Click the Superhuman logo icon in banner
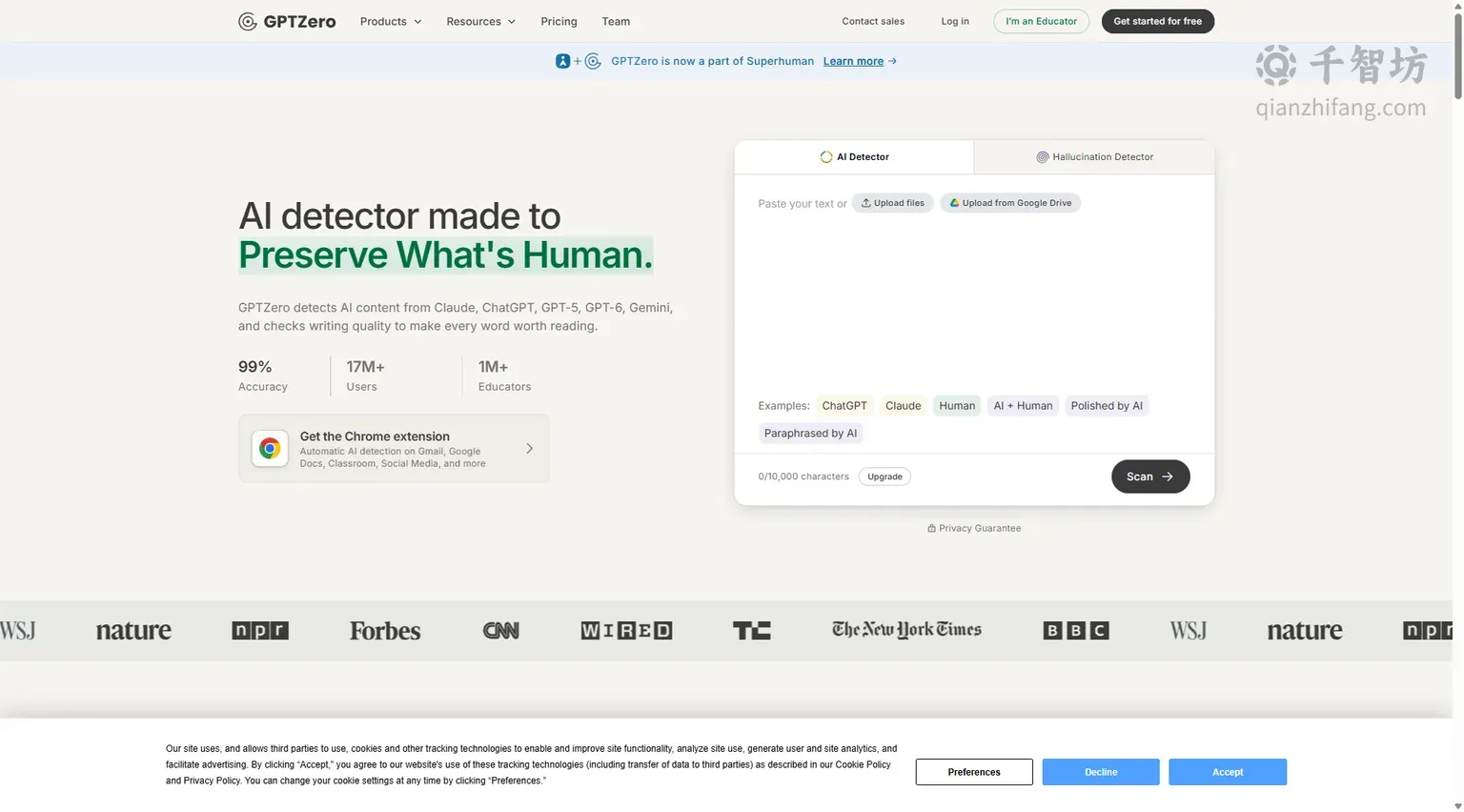This screenshot has height=812, width=1464. 563,61
